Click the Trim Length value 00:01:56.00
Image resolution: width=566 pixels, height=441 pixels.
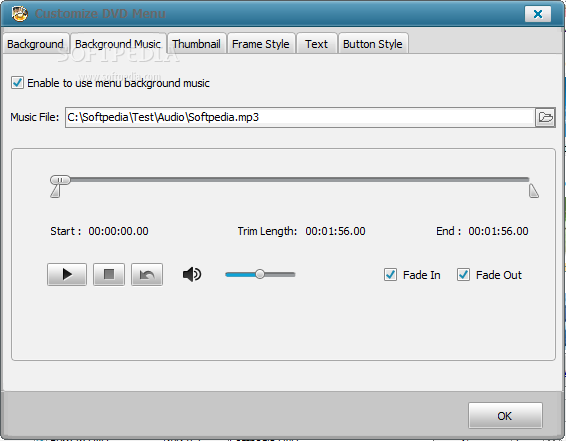click(335, 231)
